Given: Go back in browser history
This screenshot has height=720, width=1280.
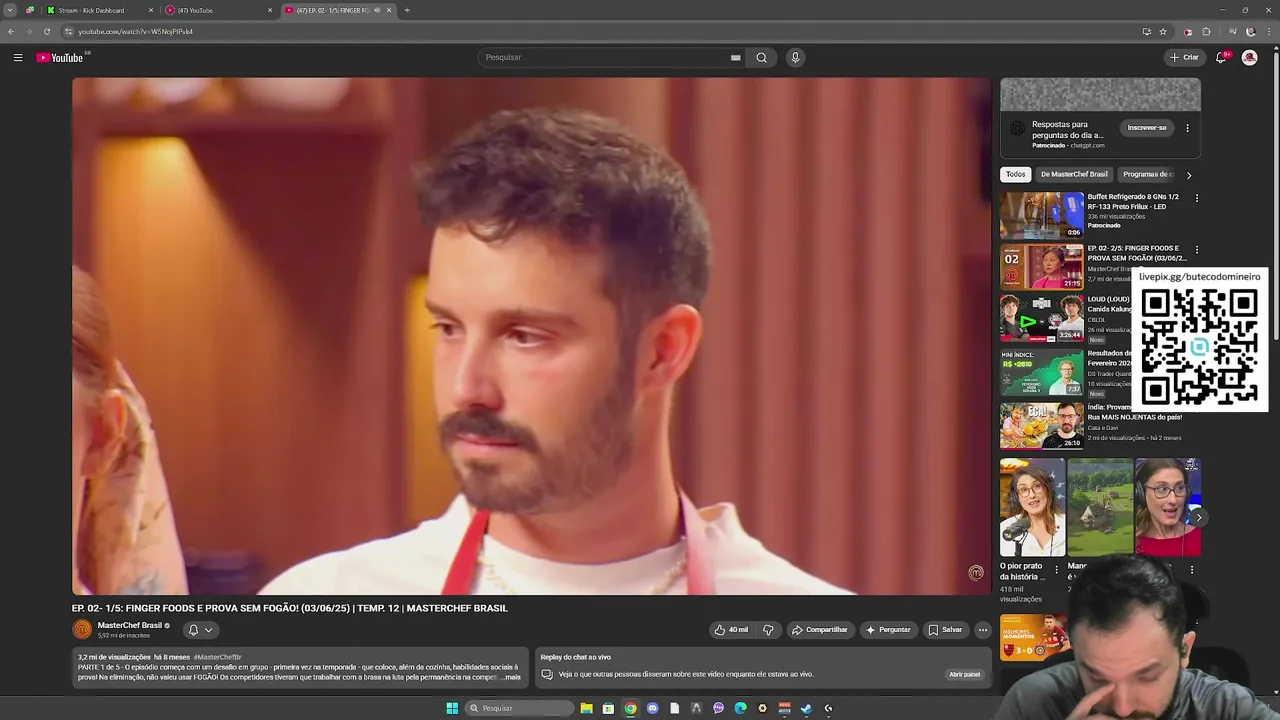Looking at the screenshot, I should pos(11,31).
